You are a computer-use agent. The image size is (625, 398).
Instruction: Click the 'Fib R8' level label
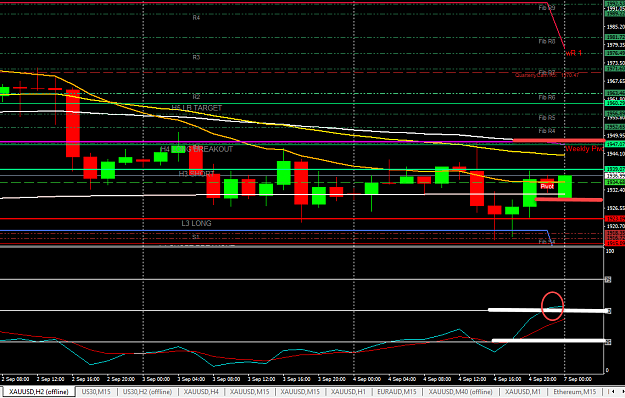[547, 41]
